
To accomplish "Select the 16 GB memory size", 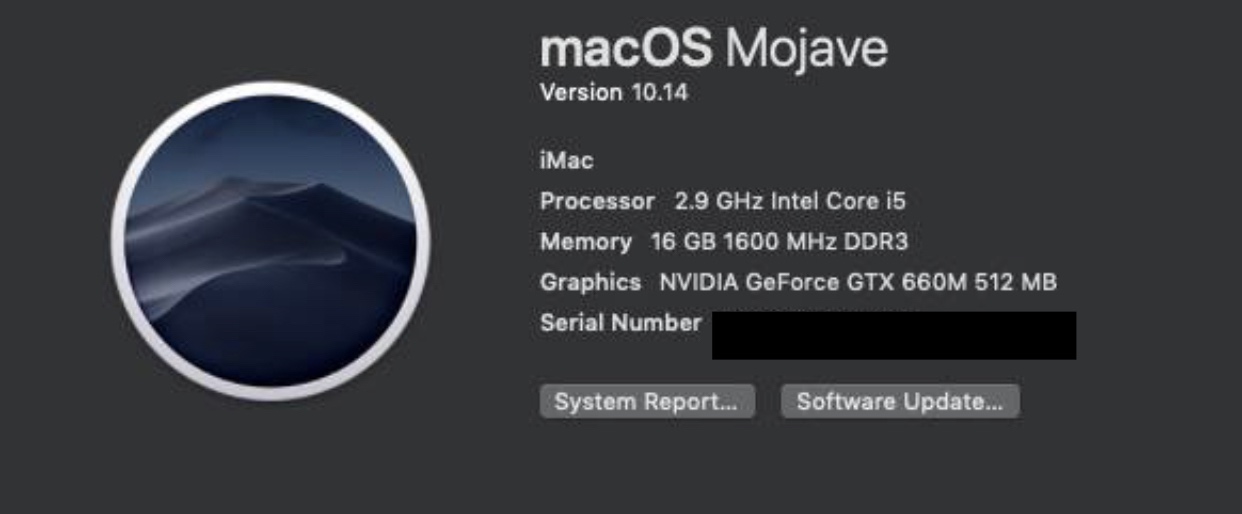I will pos(683,242).
